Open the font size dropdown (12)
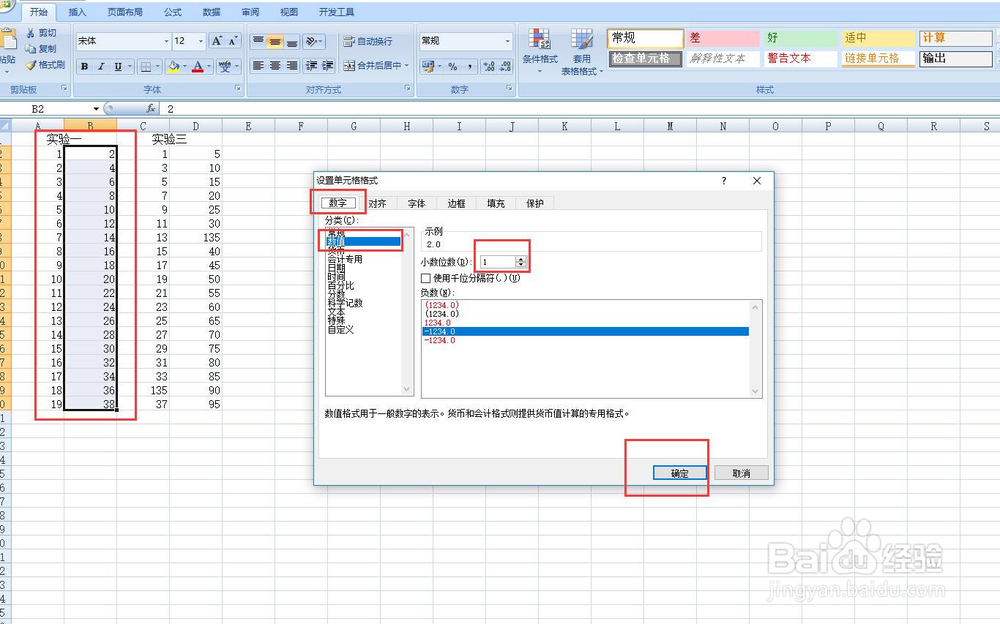1000x624 pixels. click(200, 41)
